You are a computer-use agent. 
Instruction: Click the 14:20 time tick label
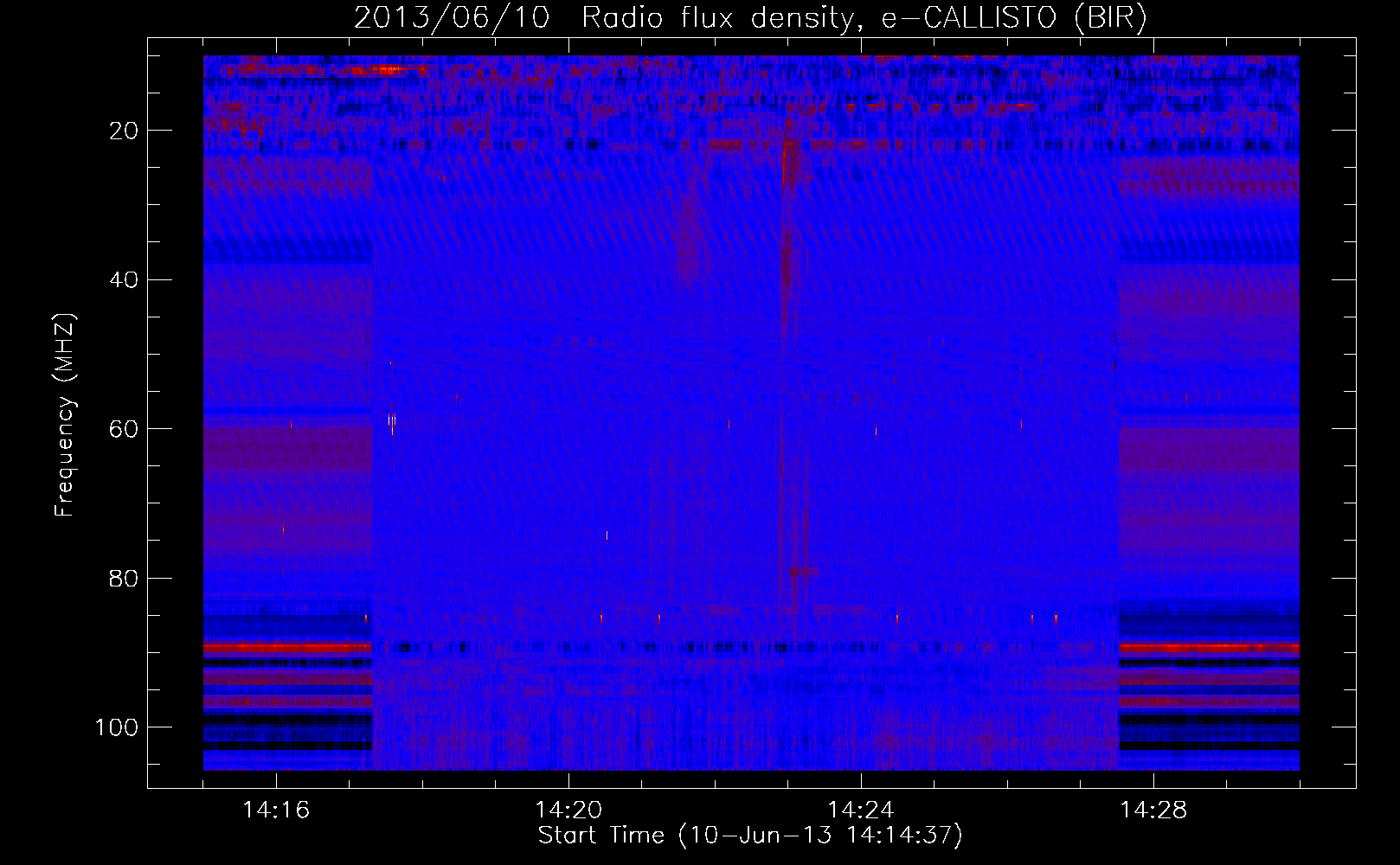click(x=568, y=811)
